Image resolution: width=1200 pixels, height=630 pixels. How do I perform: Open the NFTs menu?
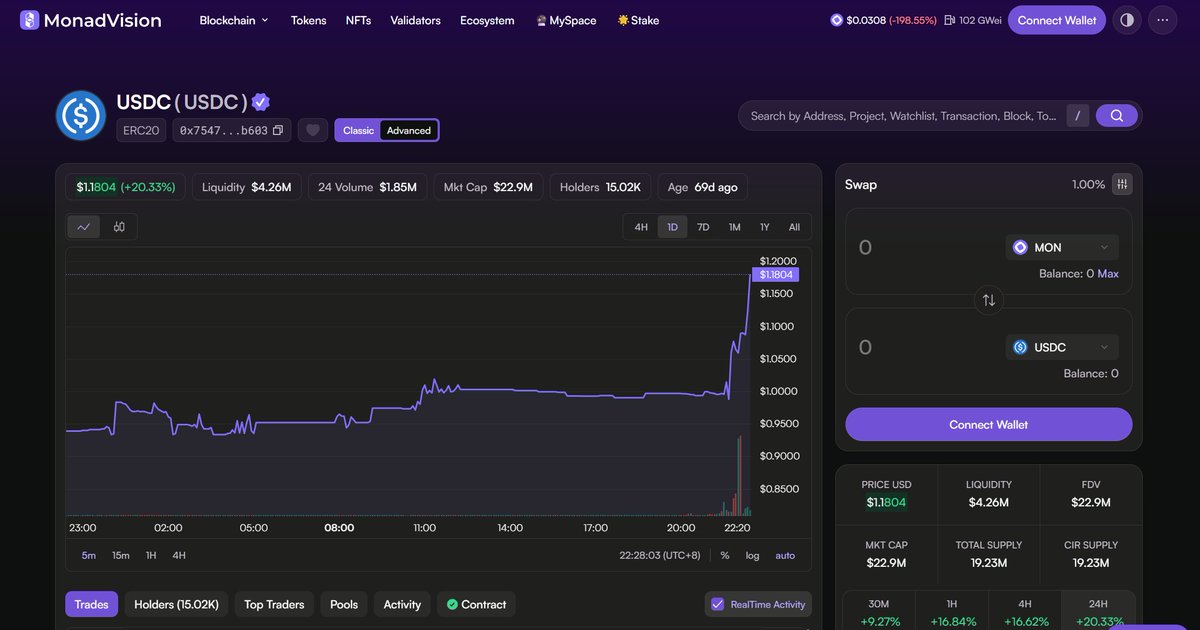(x=358, y=20)
